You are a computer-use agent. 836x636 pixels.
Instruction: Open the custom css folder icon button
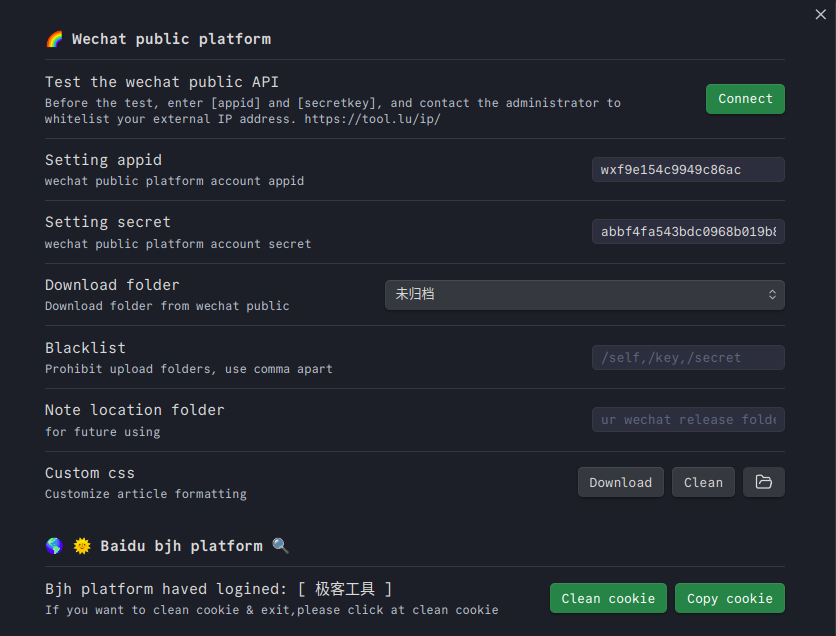[x=763, y=482]
